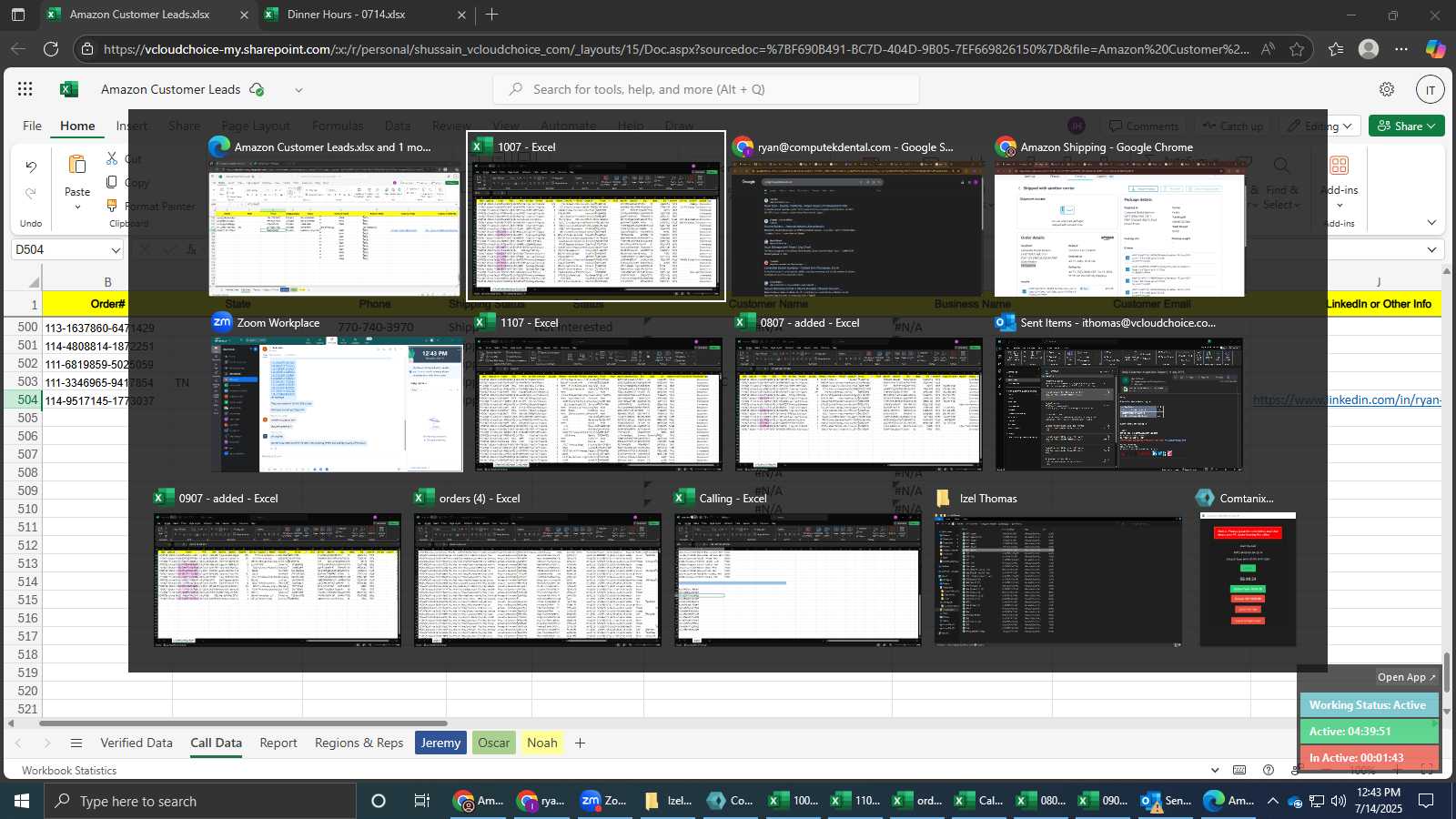Open the Edge favorites list icon
The width and height of the screenshot is (1456, 819).
[x=1336, y=49]
